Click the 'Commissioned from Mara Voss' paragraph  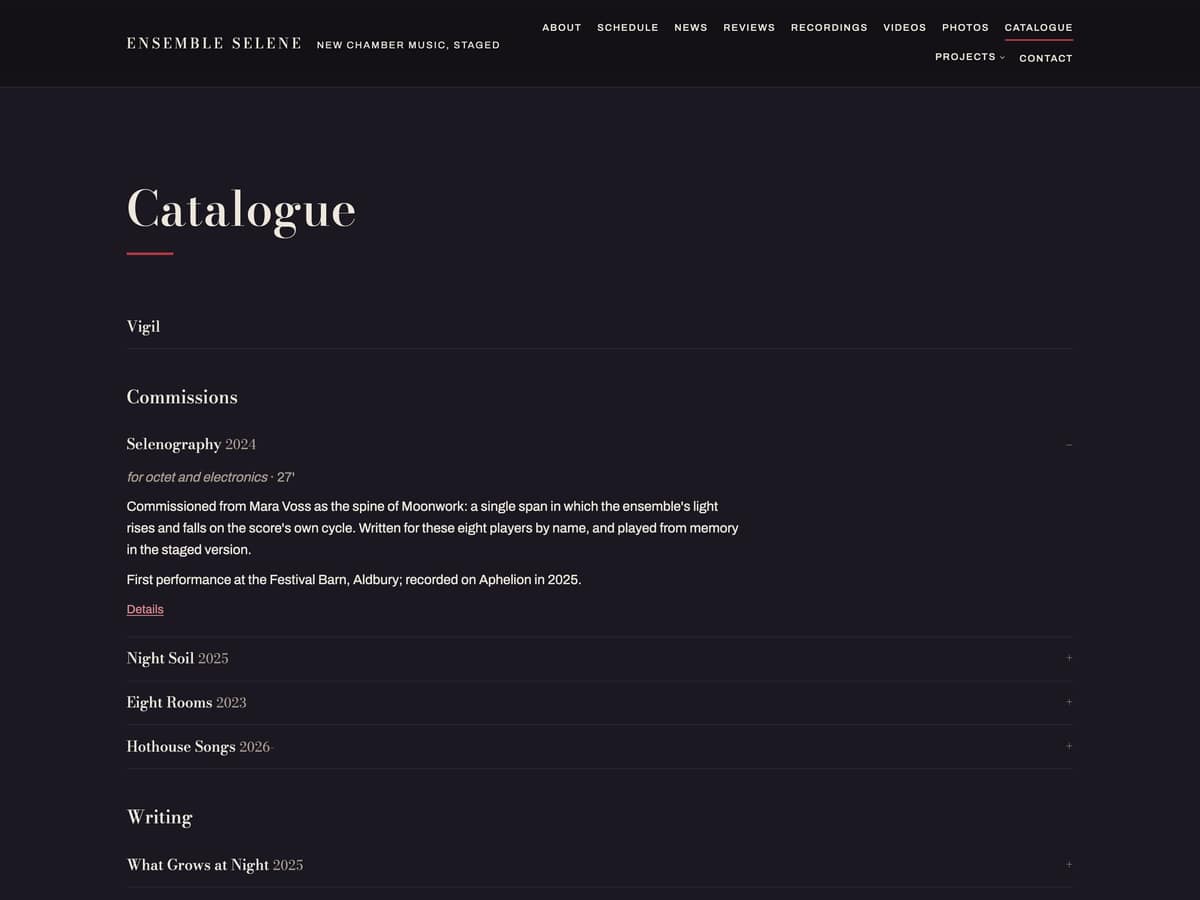tap(432, 528)
